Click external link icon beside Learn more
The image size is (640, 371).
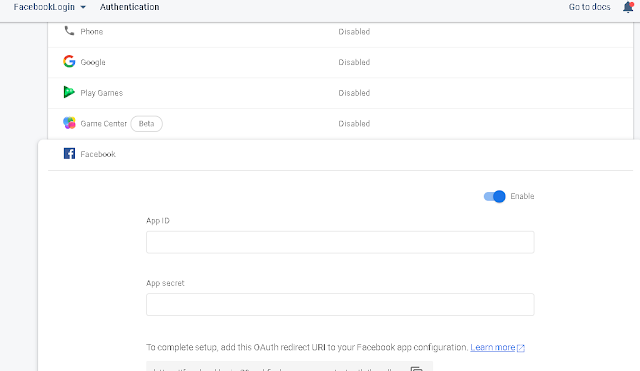pyautogui.click(x=521, y=348)
